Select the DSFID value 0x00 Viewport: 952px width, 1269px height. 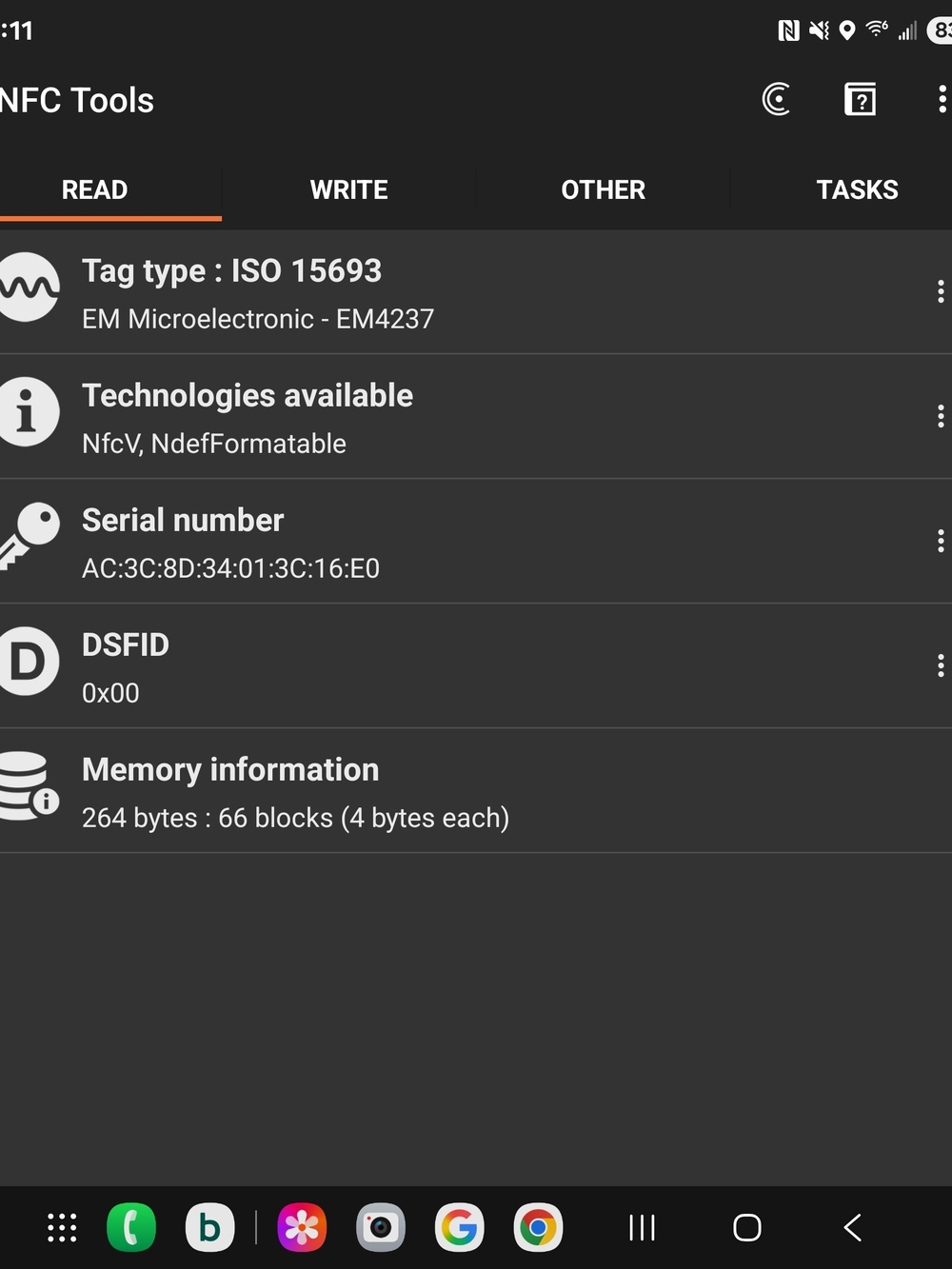coord(110,693)
